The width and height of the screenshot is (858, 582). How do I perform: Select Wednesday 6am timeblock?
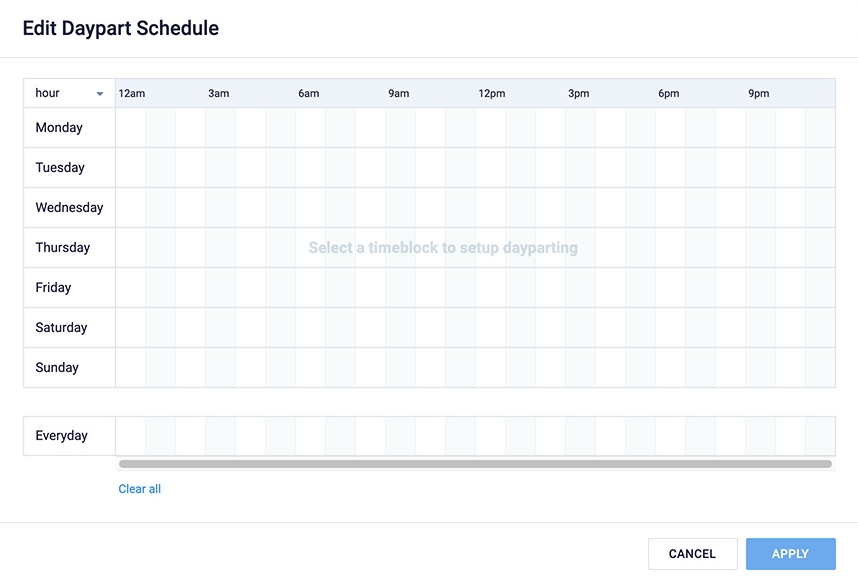[311, 208]
